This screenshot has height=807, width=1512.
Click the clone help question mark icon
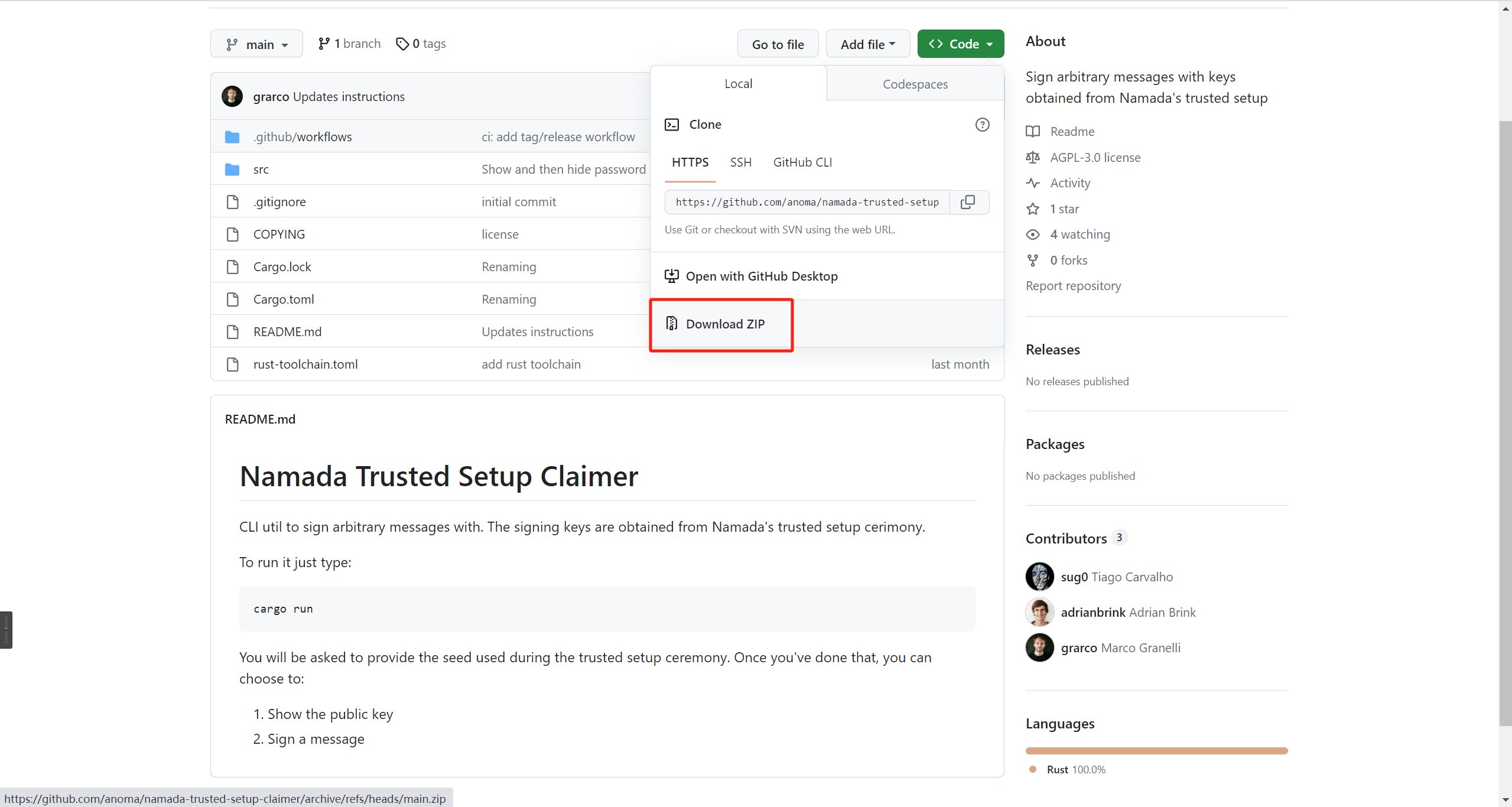coord(982,125)
